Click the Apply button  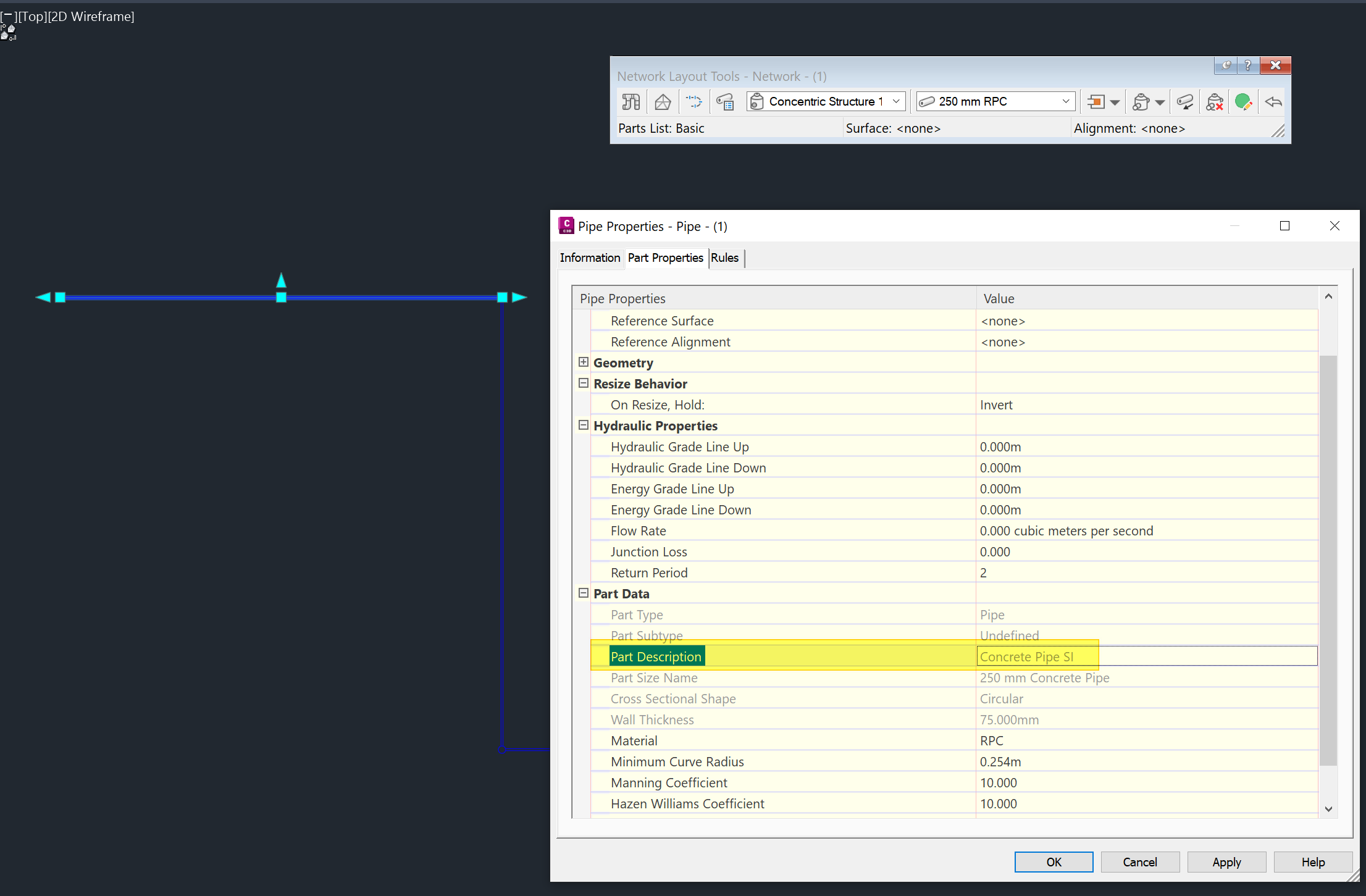(1226, 862)
